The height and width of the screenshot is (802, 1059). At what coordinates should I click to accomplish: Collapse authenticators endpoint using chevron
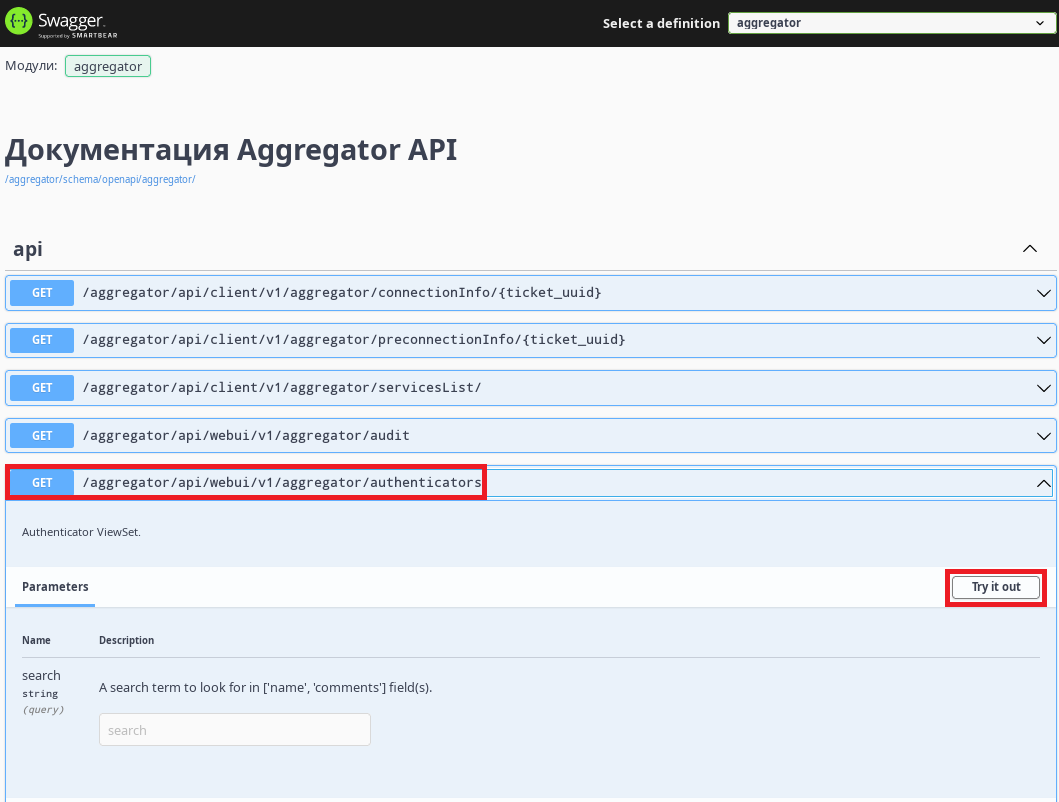click(1043, 483)
